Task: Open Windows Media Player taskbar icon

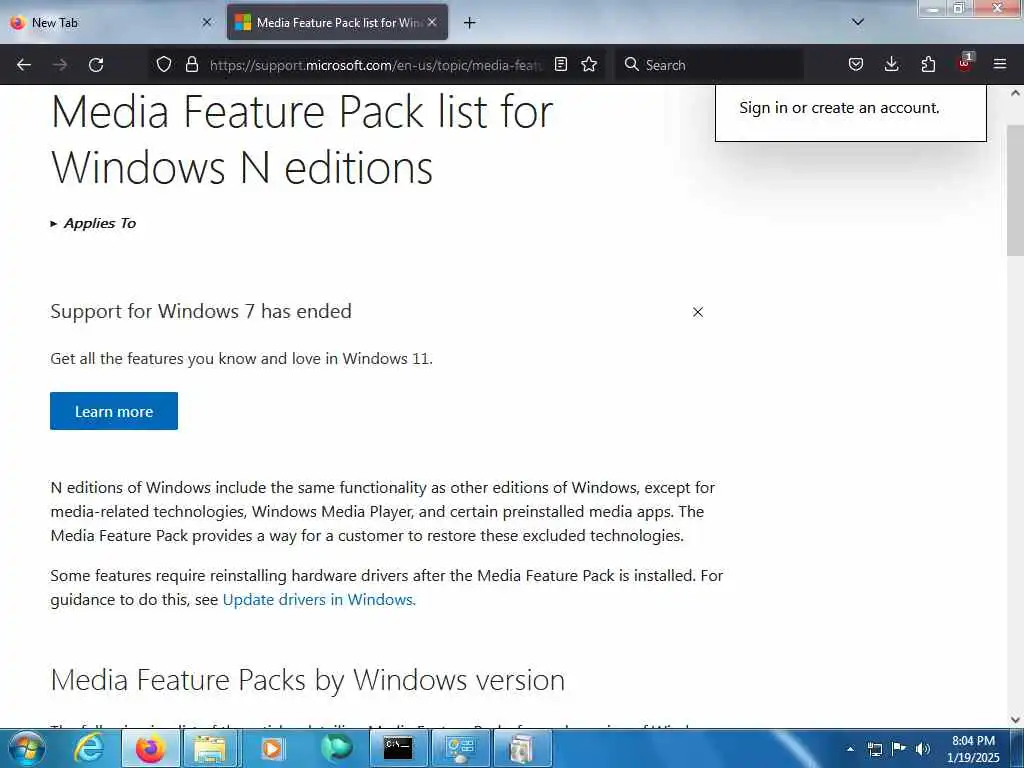Action: point(272,748)
